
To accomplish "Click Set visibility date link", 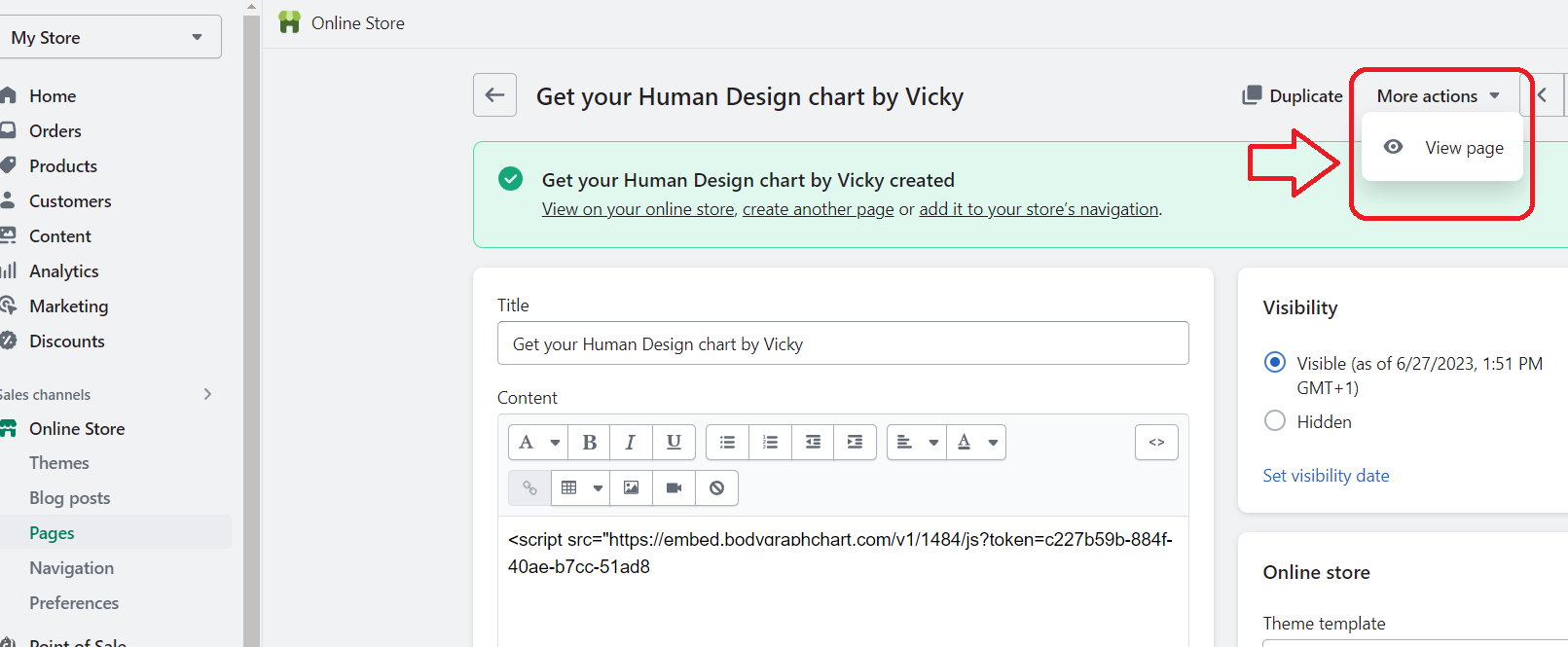I will (1326, 476).
